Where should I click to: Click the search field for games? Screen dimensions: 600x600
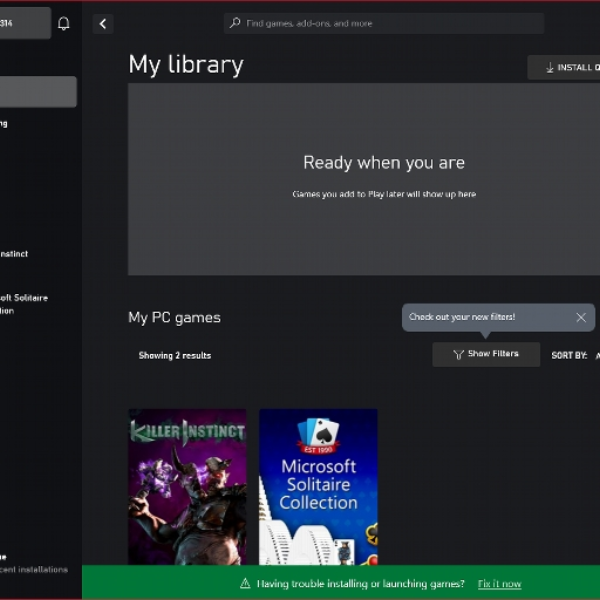point(384,23)
